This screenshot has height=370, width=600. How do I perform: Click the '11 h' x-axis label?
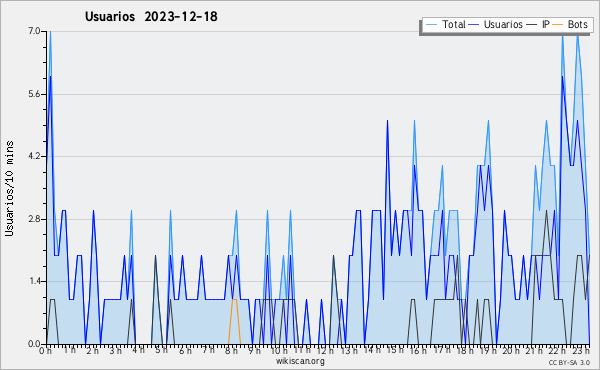click(x=302, y=350)
